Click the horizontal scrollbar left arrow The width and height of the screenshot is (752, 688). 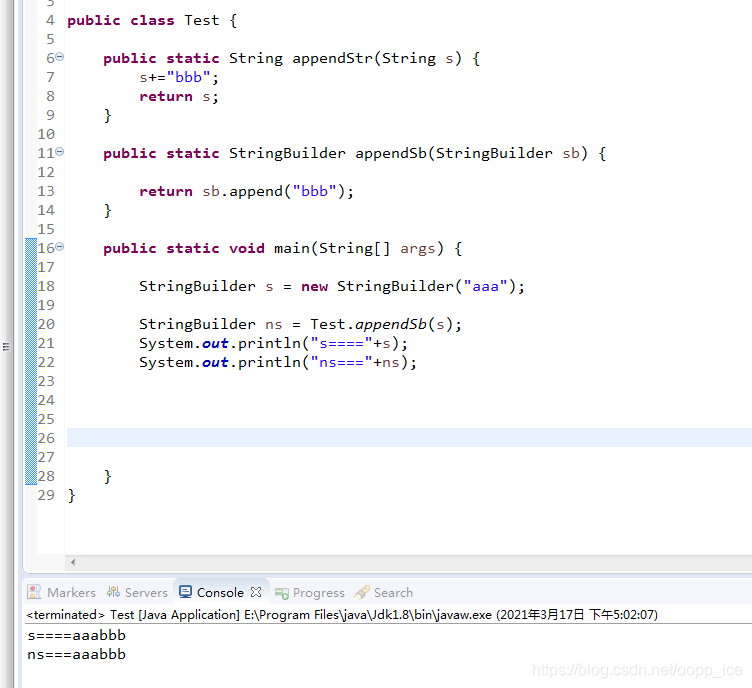tap(73, 562)
